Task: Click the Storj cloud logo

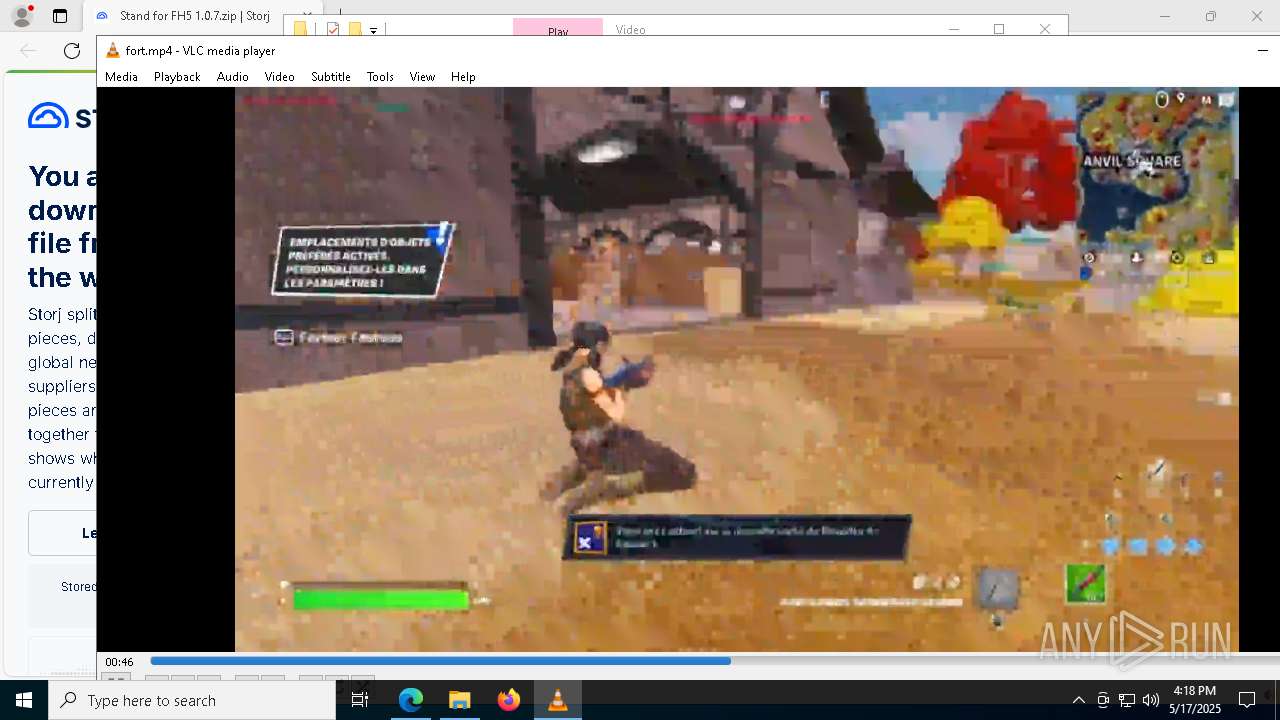Action: pyautogui.click(x=48, y=116)
